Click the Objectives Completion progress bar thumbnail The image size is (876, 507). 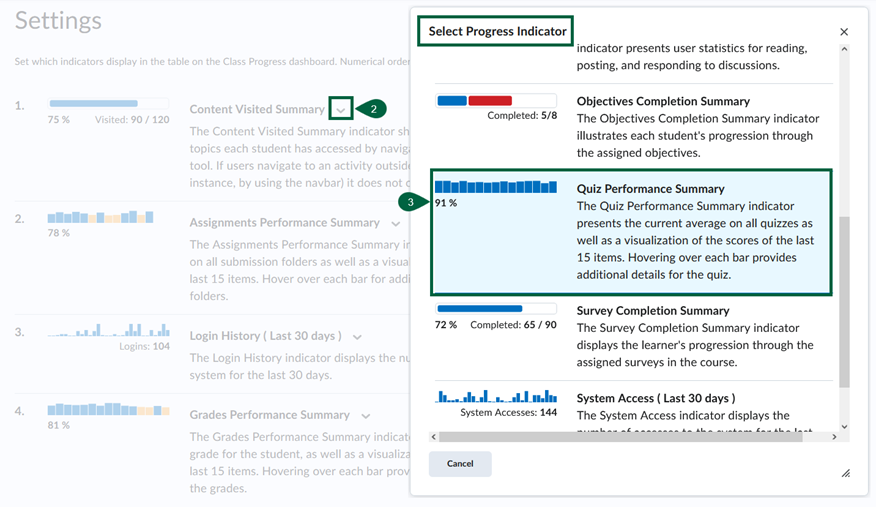click(x=496, y=101)
